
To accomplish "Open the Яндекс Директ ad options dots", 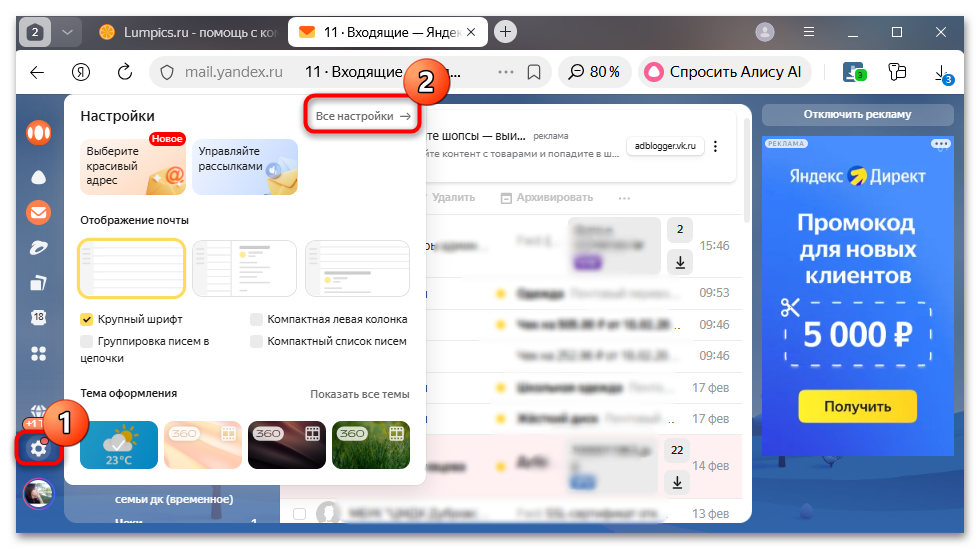I will [x=941, y=144].
